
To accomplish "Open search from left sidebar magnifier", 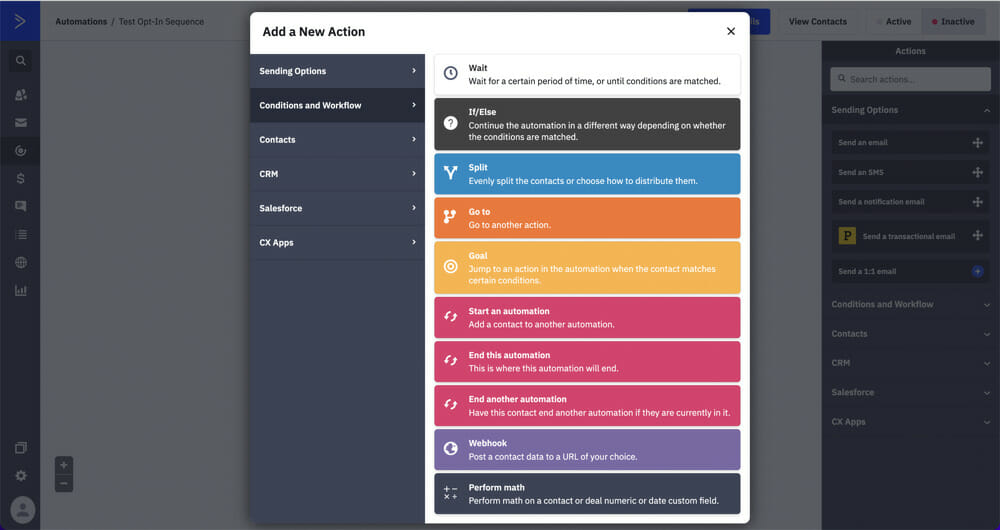I will coord(20,62).
